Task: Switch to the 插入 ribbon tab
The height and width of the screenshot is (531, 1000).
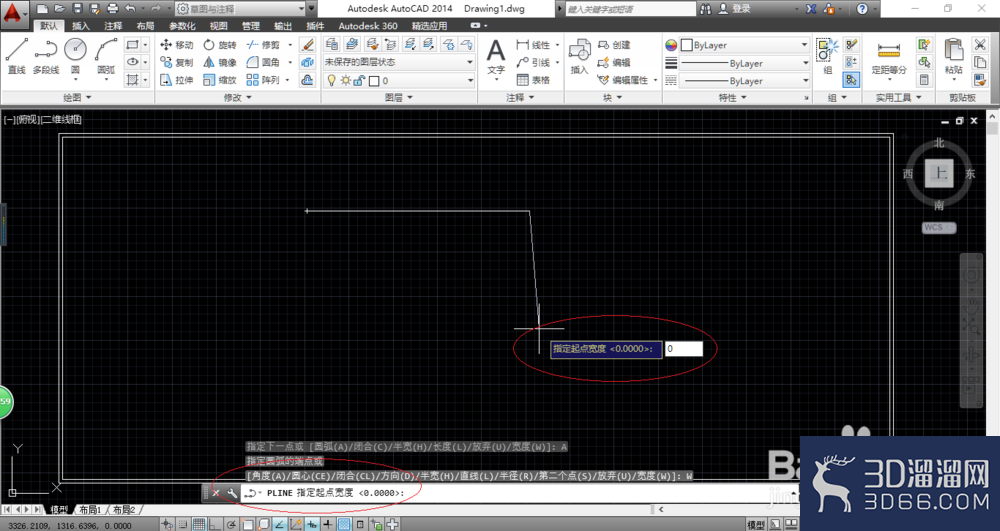Action: click(81, 26)
